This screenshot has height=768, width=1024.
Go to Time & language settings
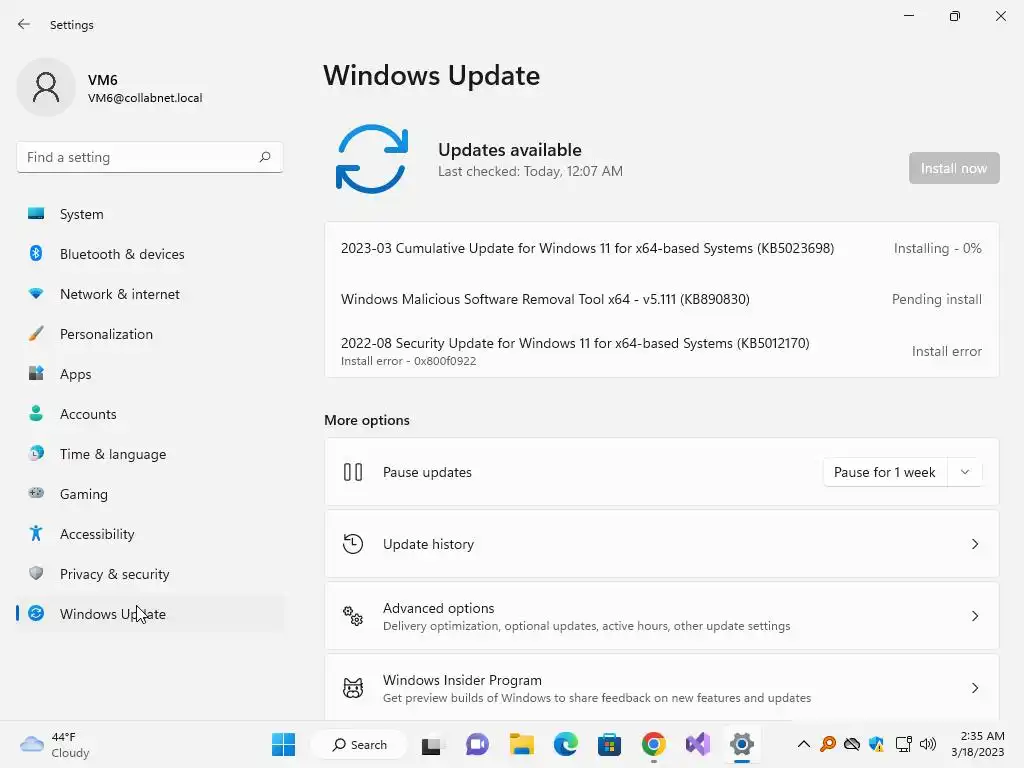(150, 453)
